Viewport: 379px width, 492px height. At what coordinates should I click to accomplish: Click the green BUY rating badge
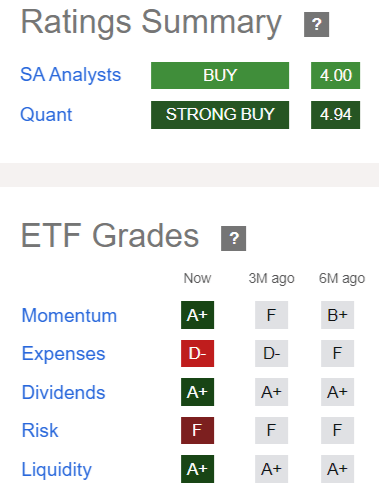pos(220,75)
